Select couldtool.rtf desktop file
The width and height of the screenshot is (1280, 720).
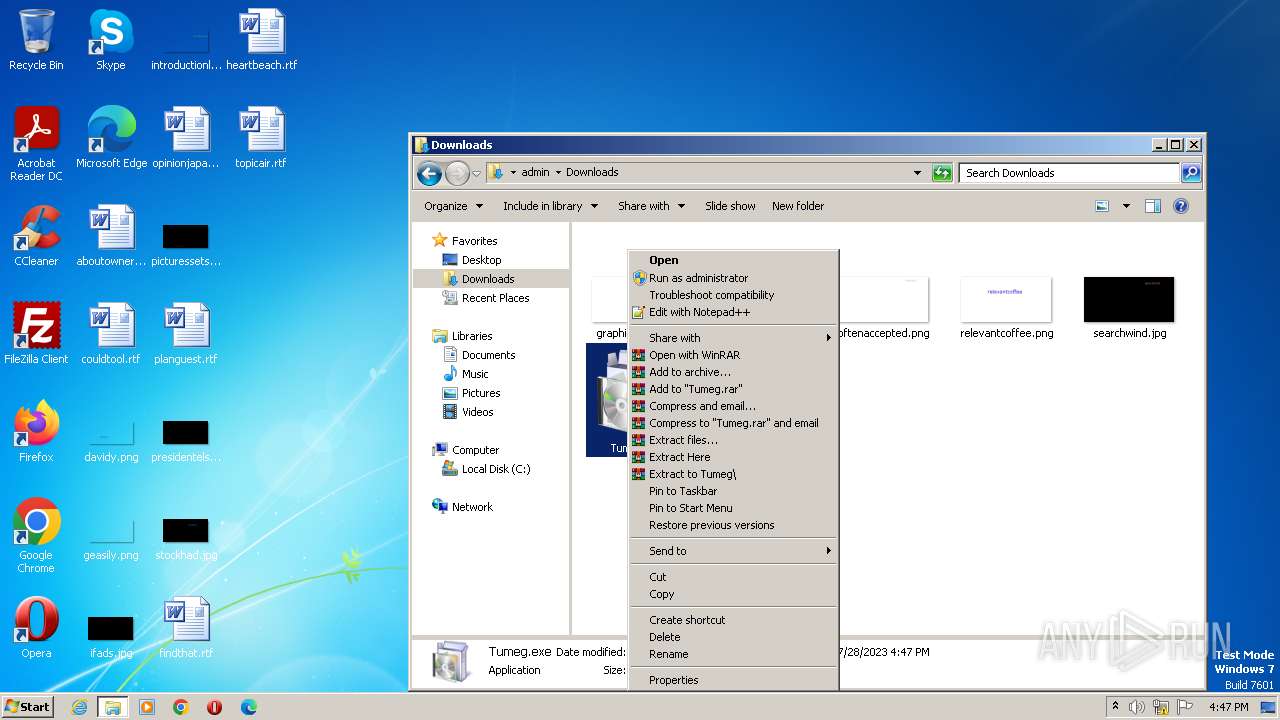click(111, 334)
